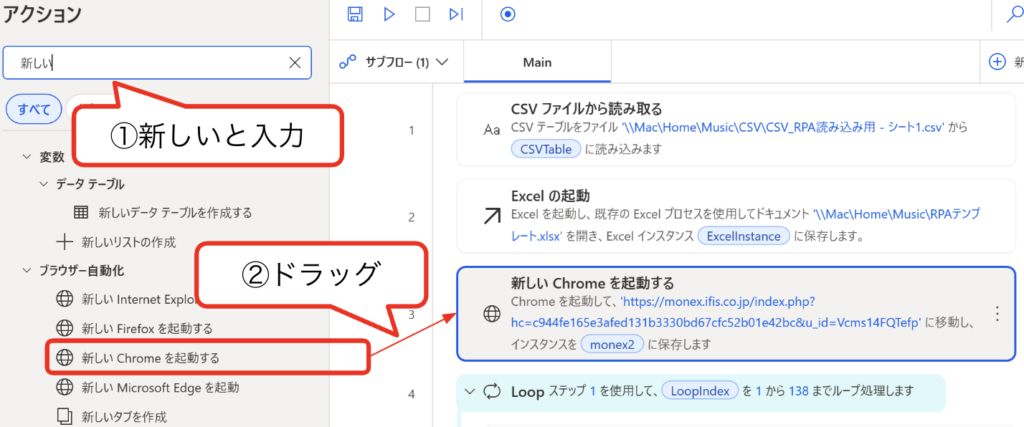Run the flow with the play icon
This screenshot has width=1024, height=427.
389,14
